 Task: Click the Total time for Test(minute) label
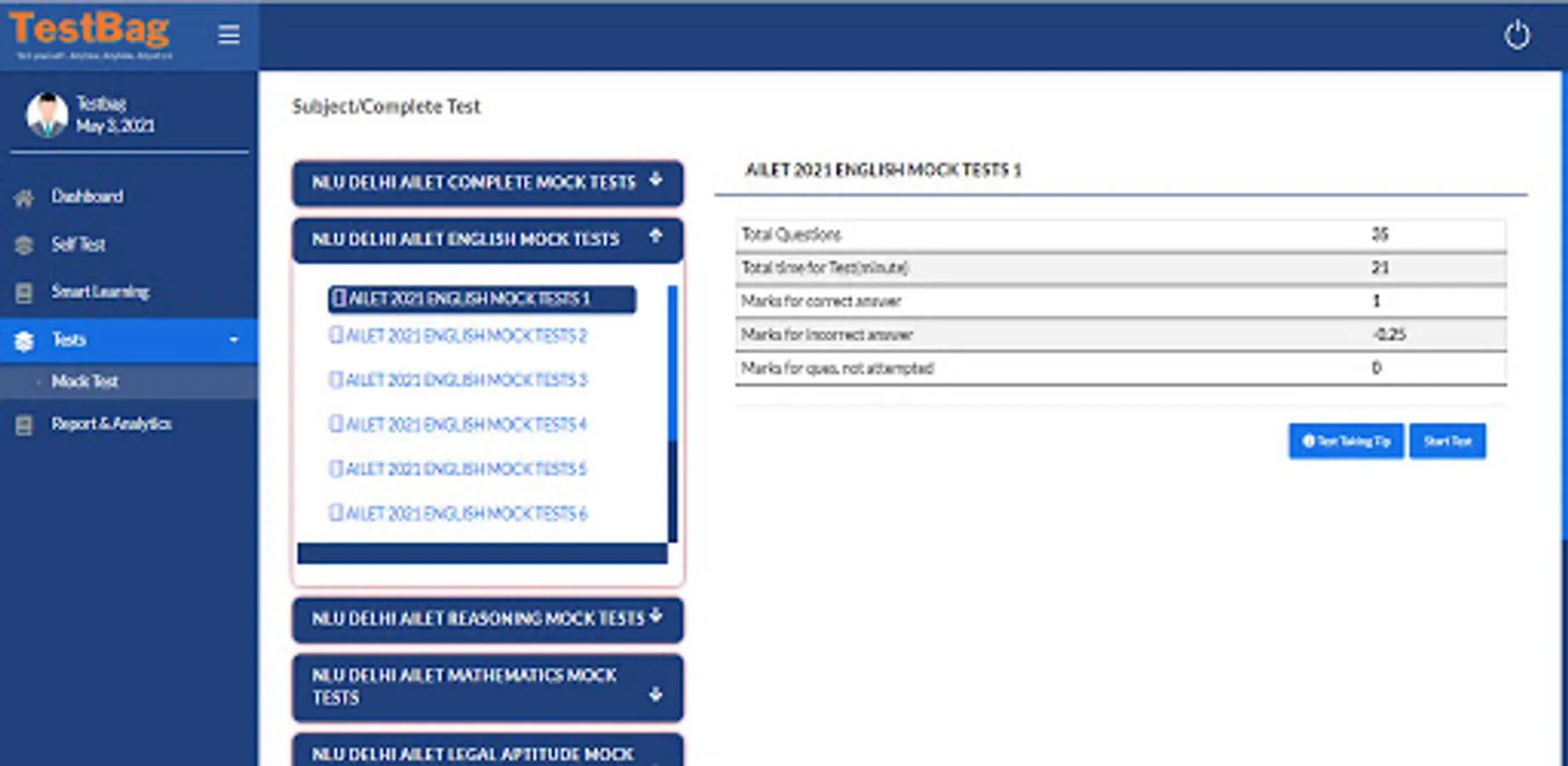[x=824, y=268]
